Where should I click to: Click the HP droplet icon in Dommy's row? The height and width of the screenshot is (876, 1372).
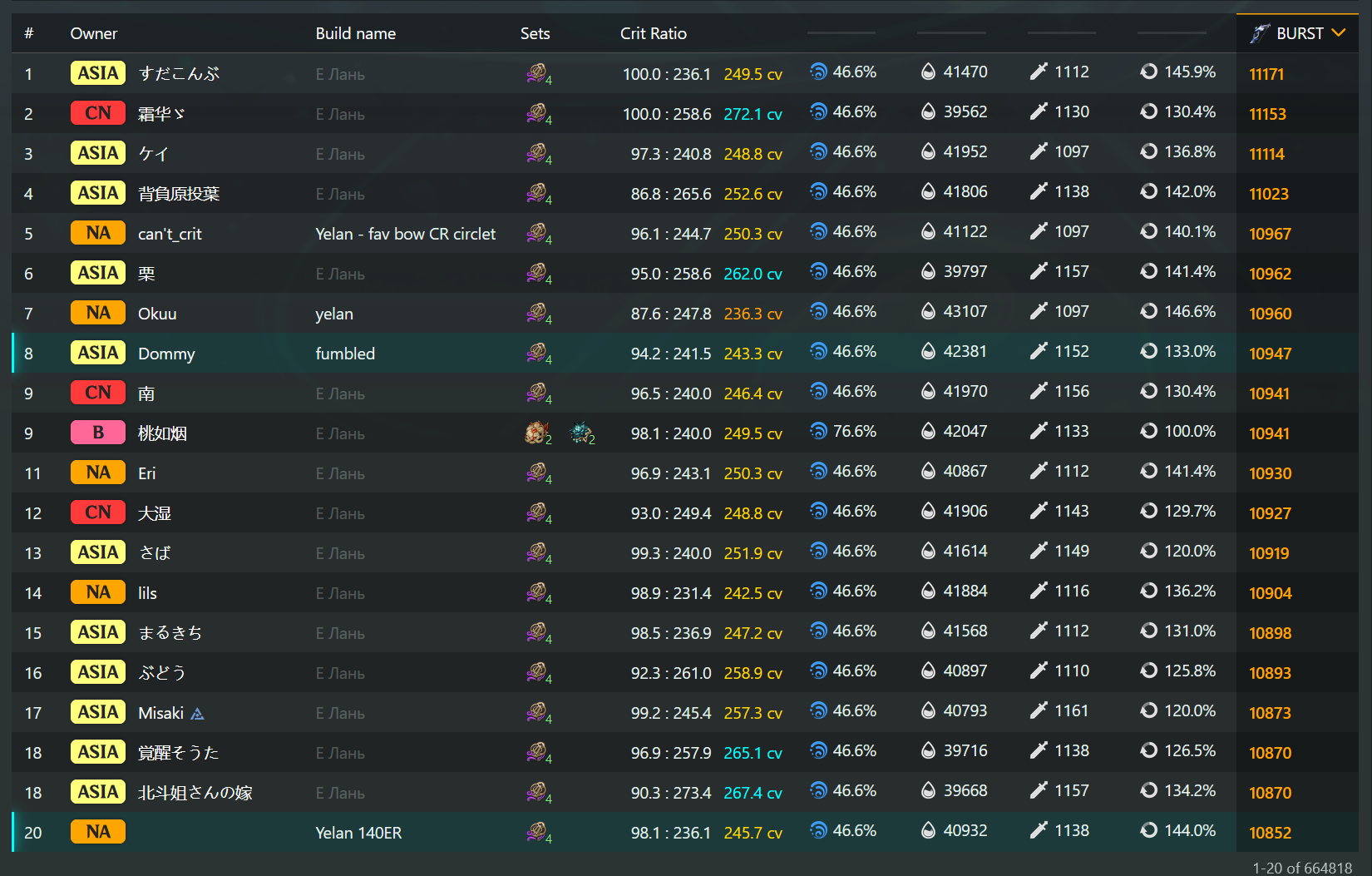point(928,352)
